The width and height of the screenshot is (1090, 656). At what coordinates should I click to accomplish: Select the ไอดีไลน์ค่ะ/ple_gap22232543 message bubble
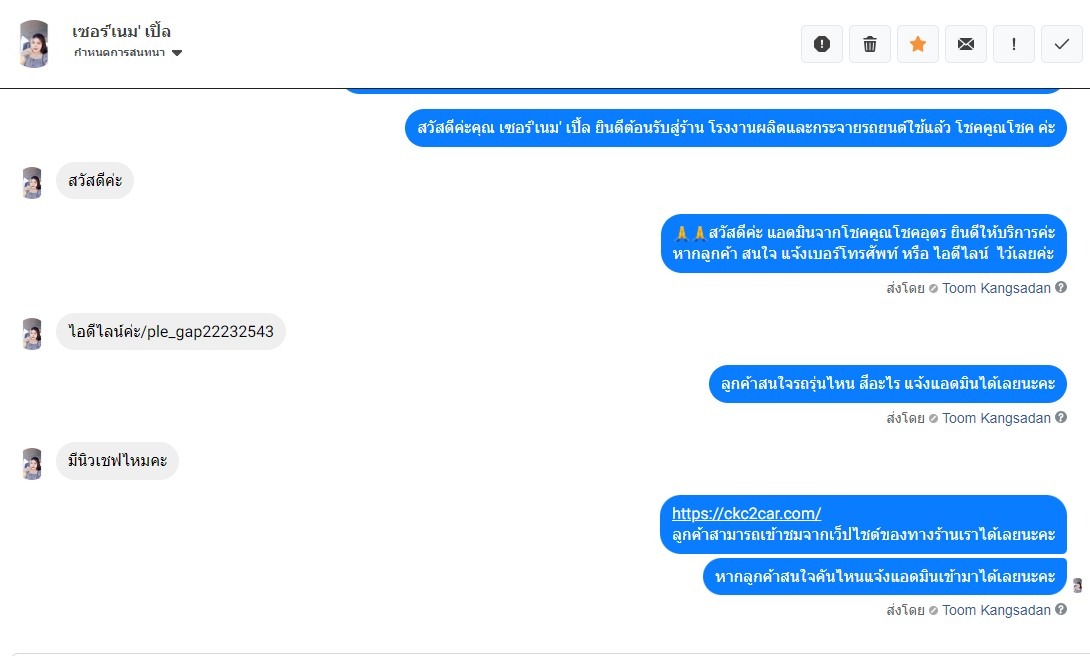point(170,331)
